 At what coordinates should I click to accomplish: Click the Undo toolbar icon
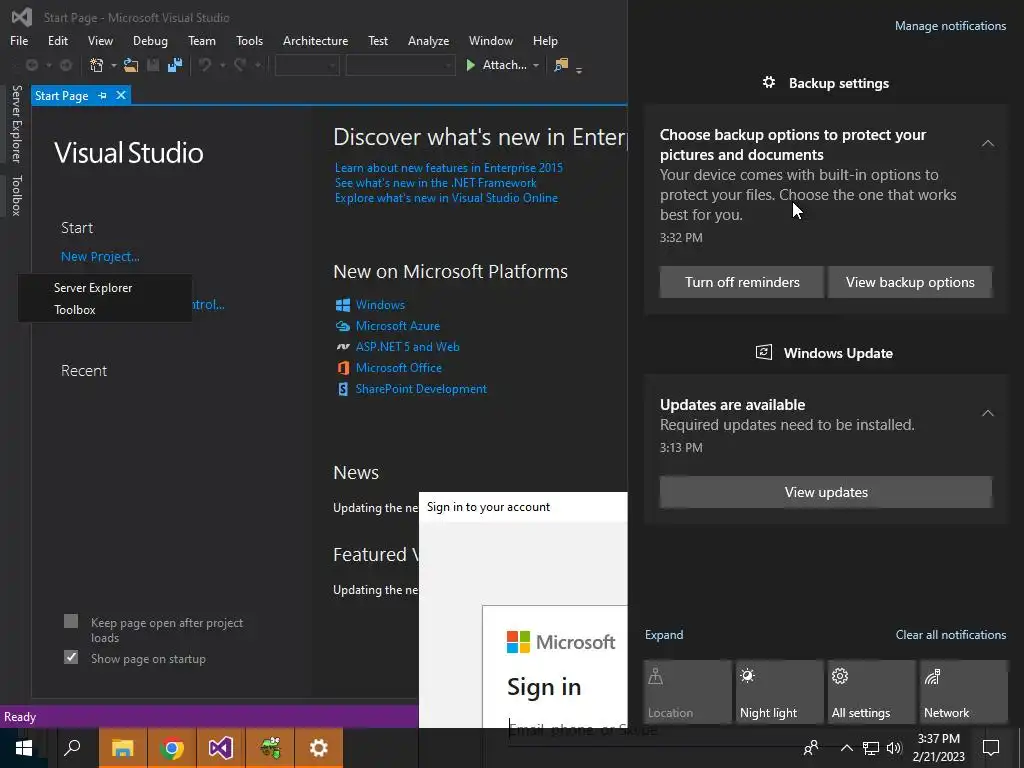(x=205, y=65)
